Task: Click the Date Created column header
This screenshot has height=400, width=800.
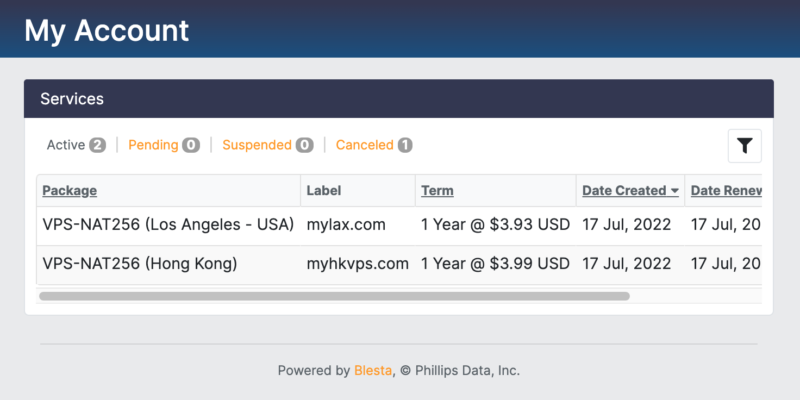Action: pyautogui.click(x=624, y=190)
